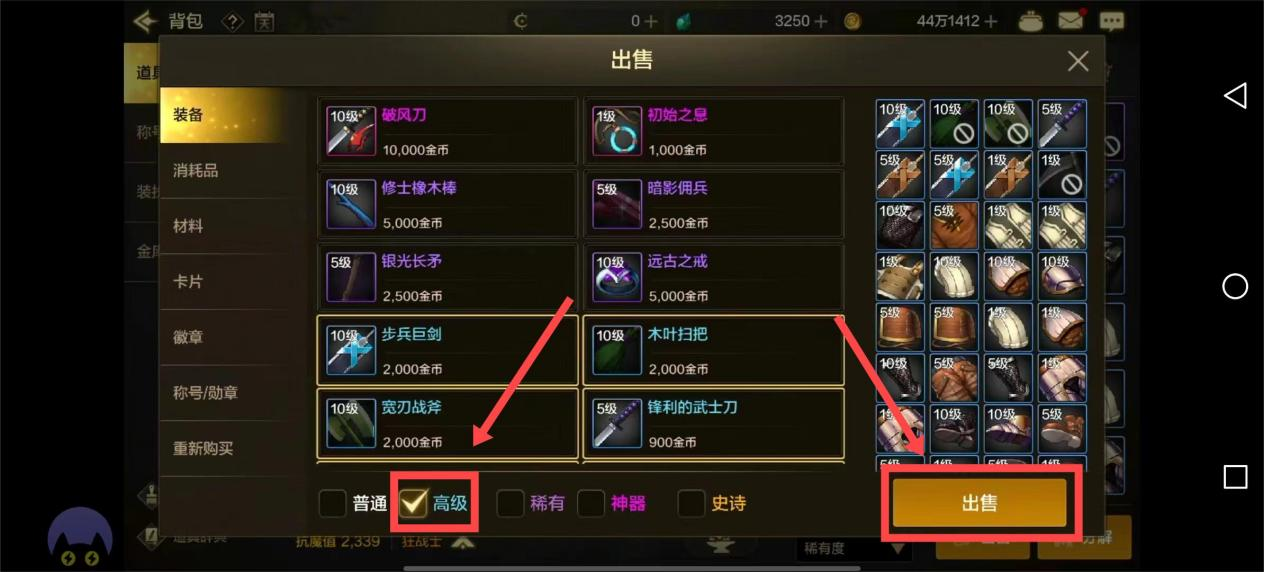Click the plus beside 3250 gems

tap(822, 21)
